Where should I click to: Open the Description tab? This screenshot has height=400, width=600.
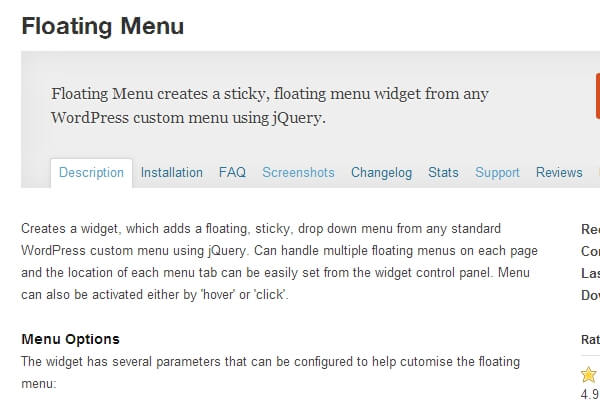click(91, 173)
